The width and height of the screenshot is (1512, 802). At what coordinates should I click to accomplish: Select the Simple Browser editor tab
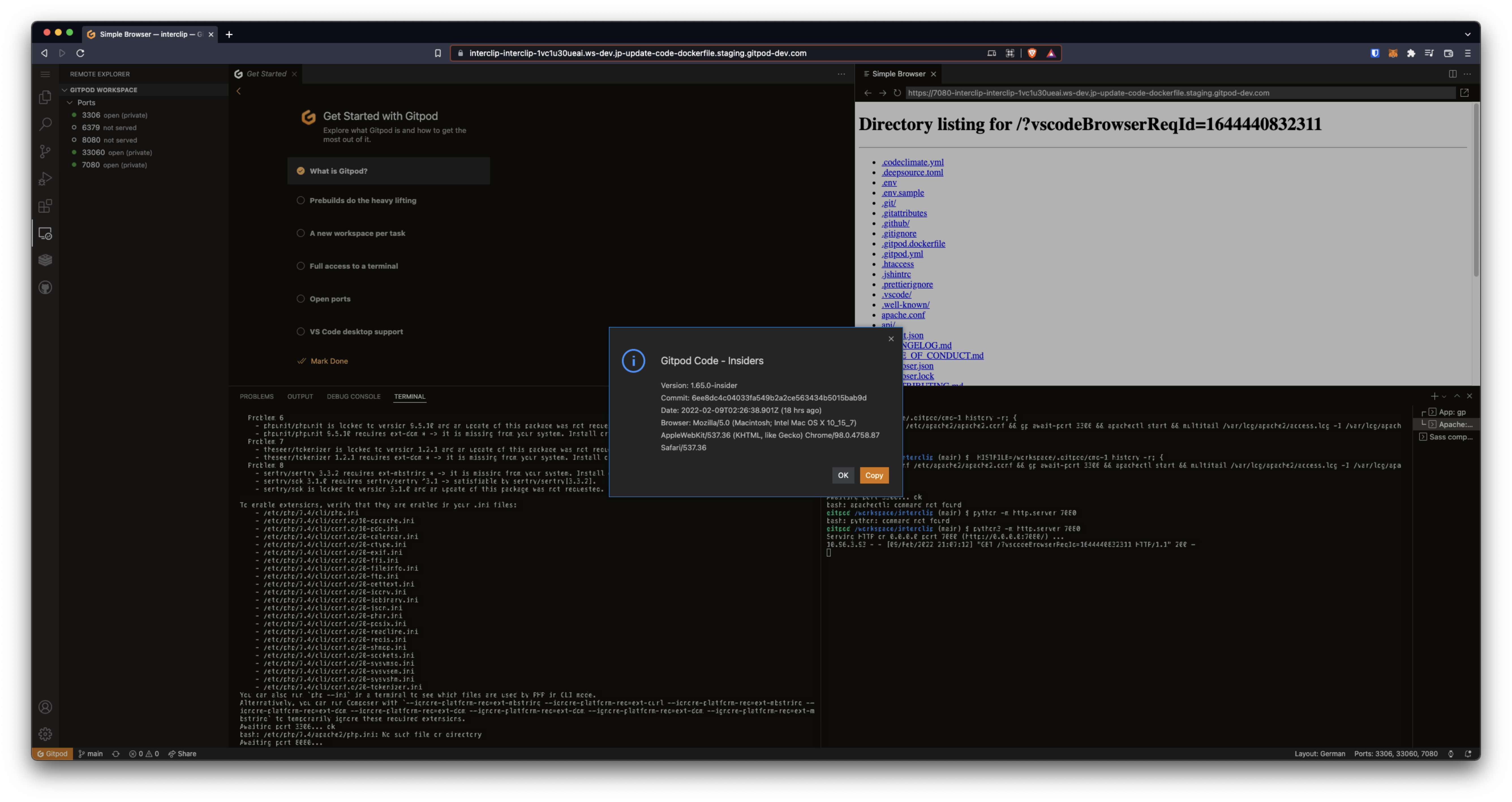[x=899, y=74]
